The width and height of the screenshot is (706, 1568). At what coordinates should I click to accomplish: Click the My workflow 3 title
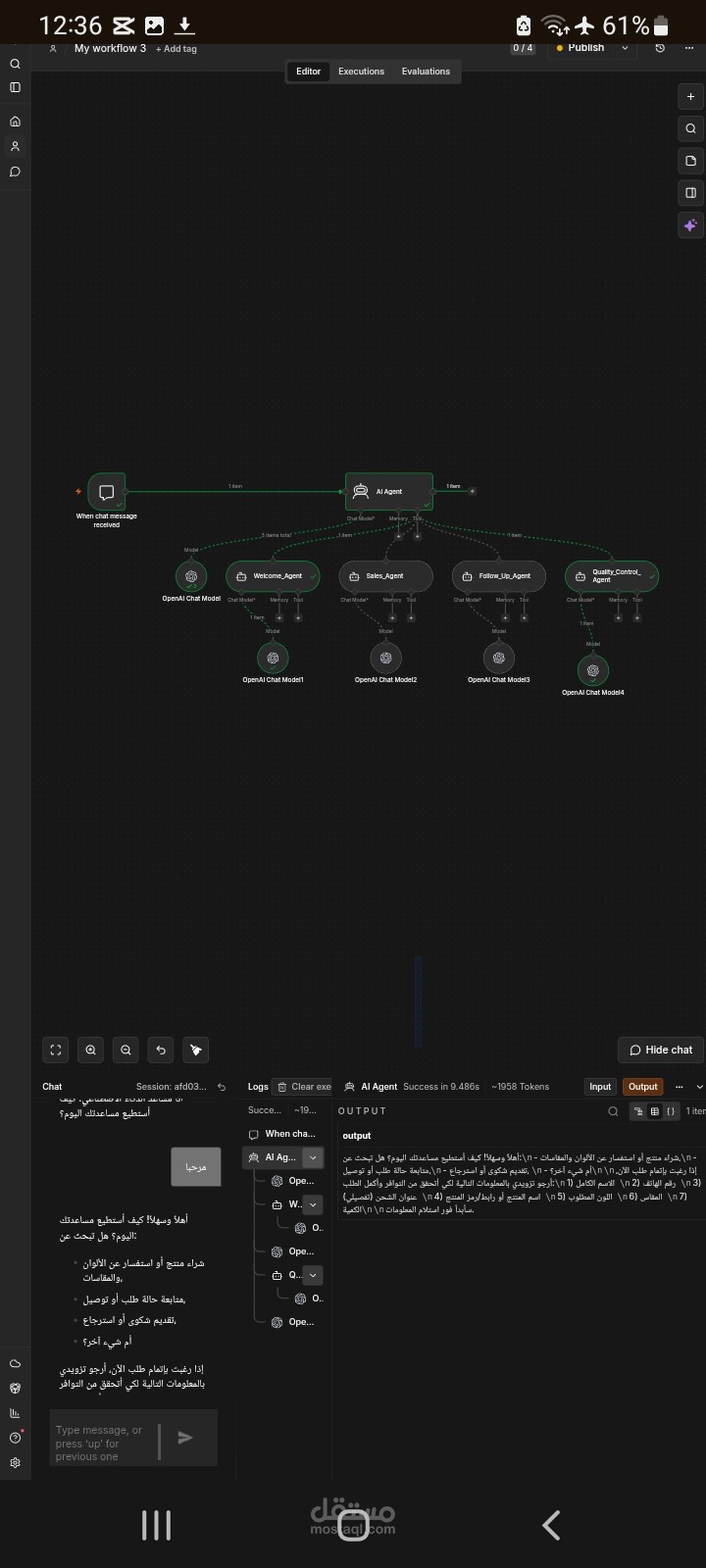pyautogui.click(x=110, y=48)
